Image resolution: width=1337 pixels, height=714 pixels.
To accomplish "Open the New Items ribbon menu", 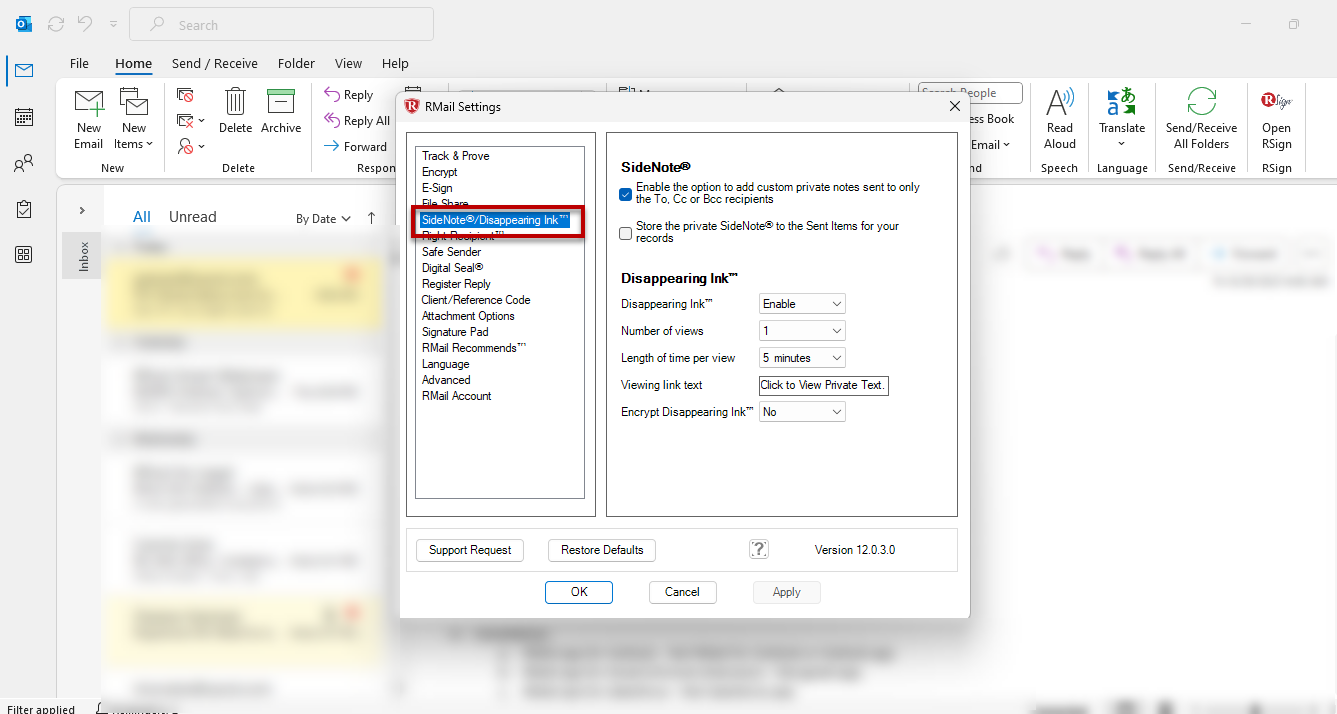I will coord(134,118).
